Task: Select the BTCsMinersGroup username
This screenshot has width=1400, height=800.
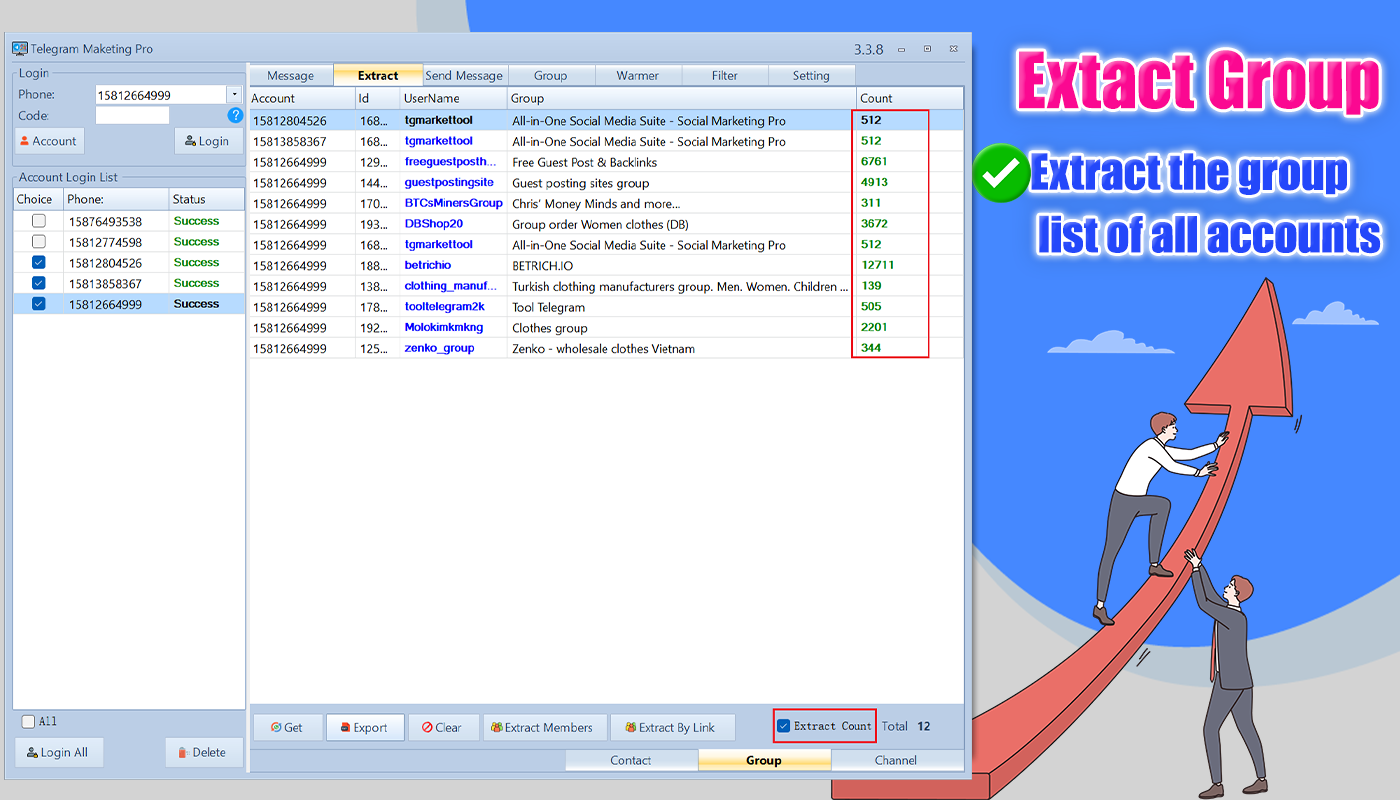Action: pos(454,204)
